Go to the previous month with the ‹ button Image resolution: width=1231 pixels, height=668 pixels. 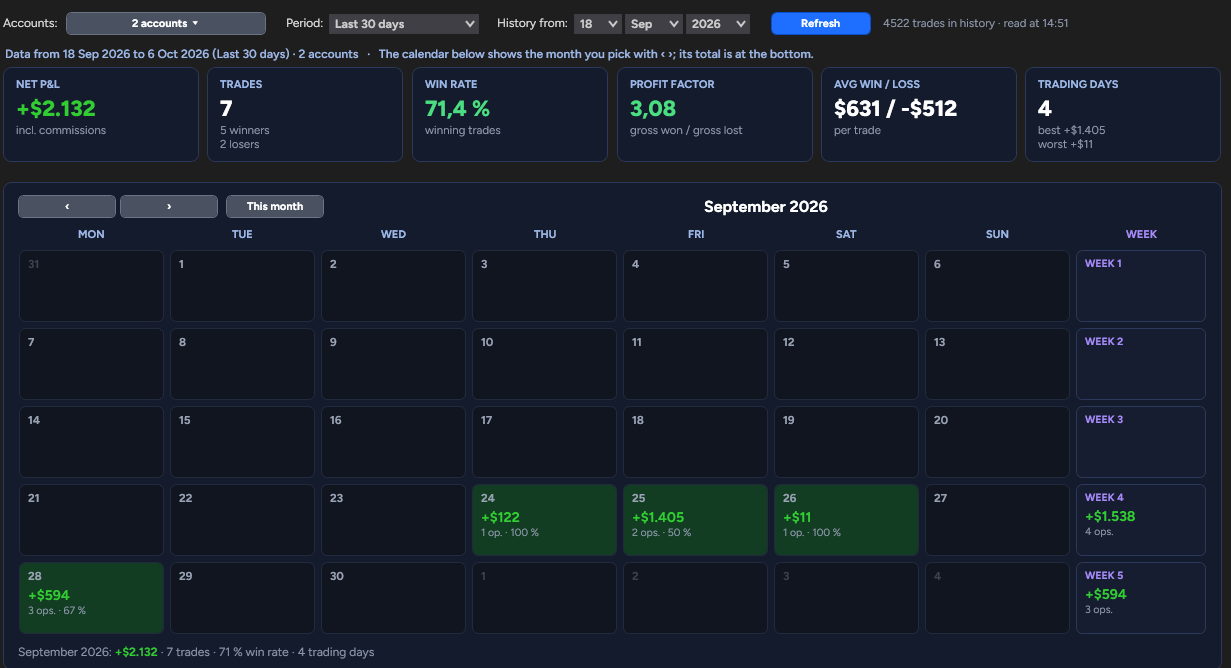(x=67, y=206)
